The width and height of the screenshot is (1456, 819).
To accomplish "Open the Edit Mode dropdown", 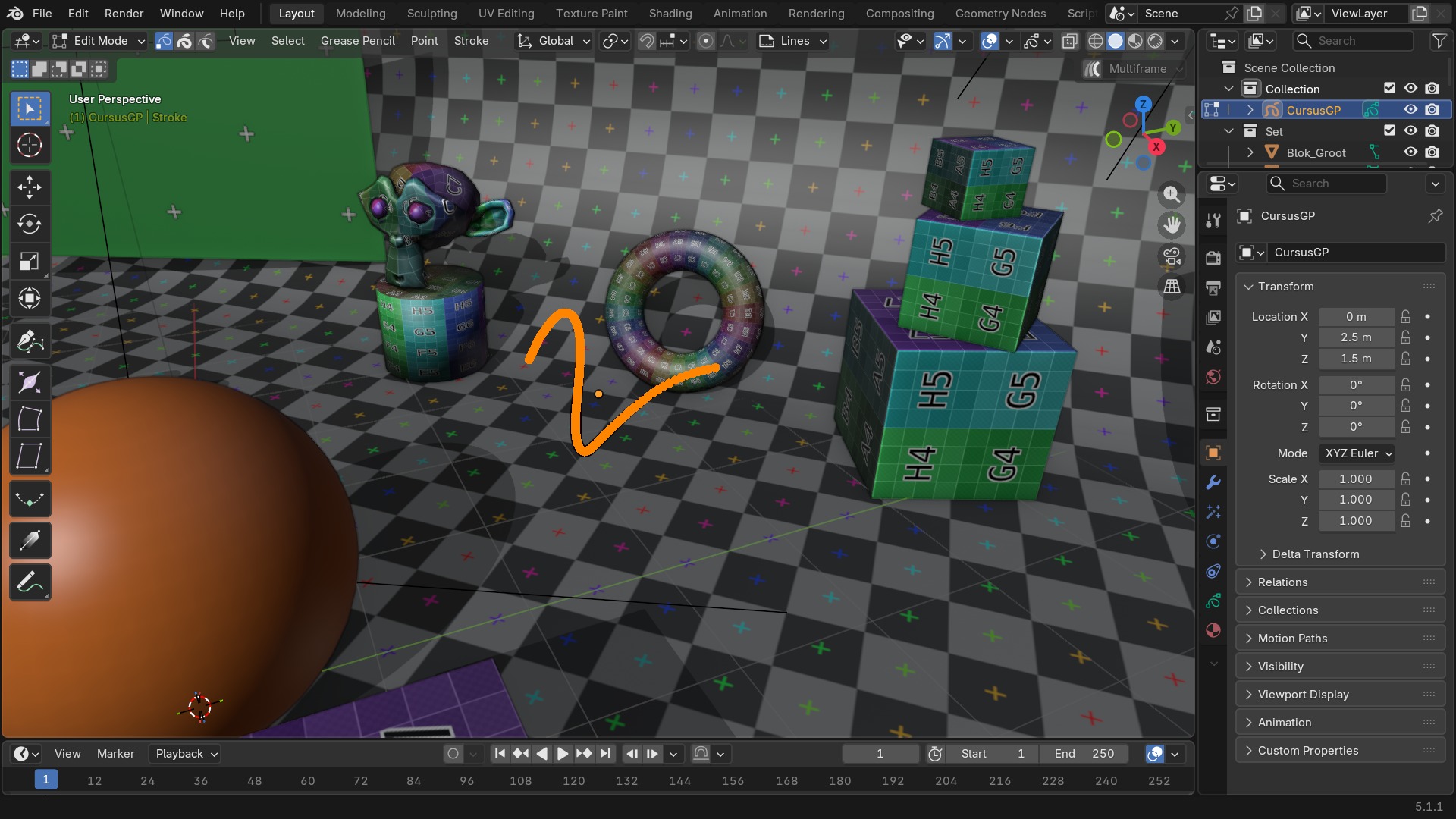I will click(99, 41).
